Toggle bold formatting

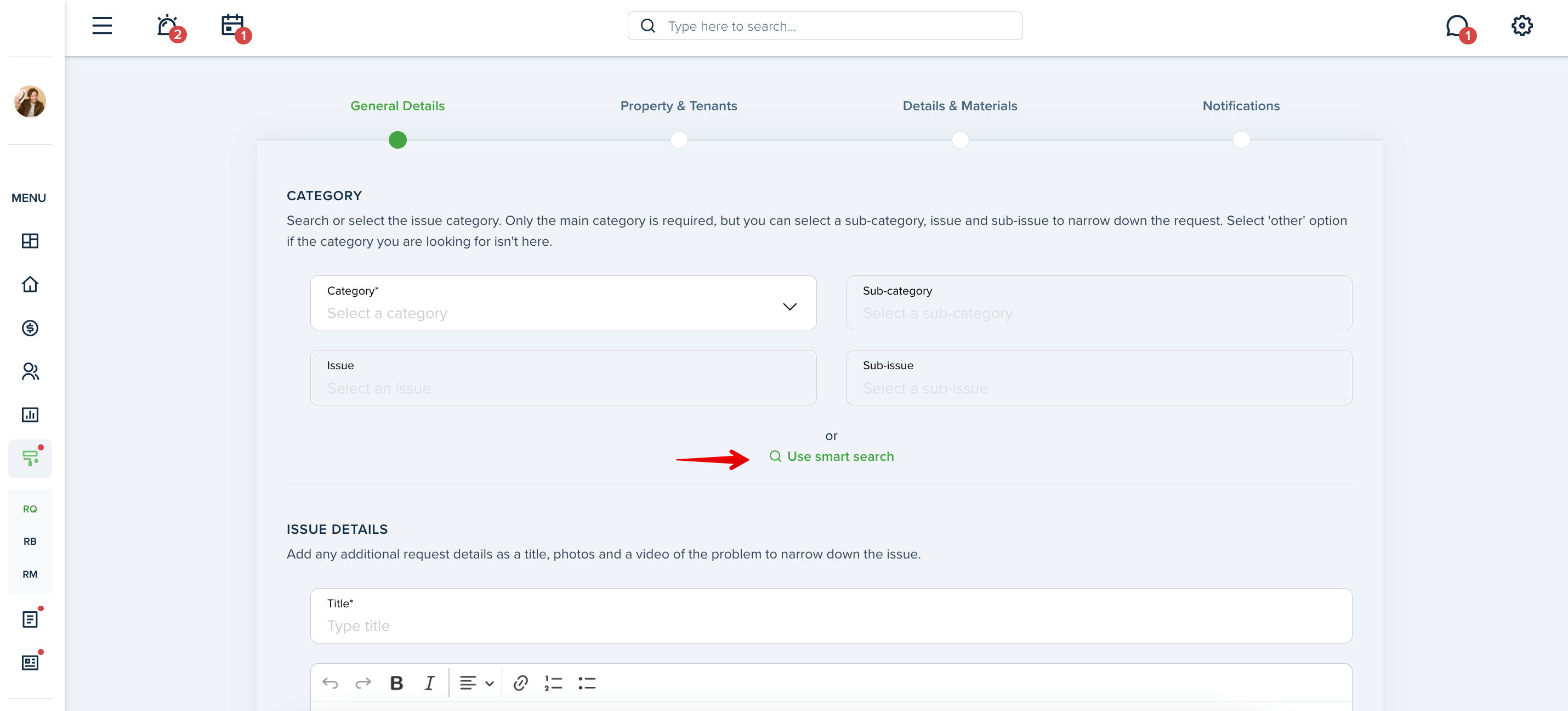396,684
